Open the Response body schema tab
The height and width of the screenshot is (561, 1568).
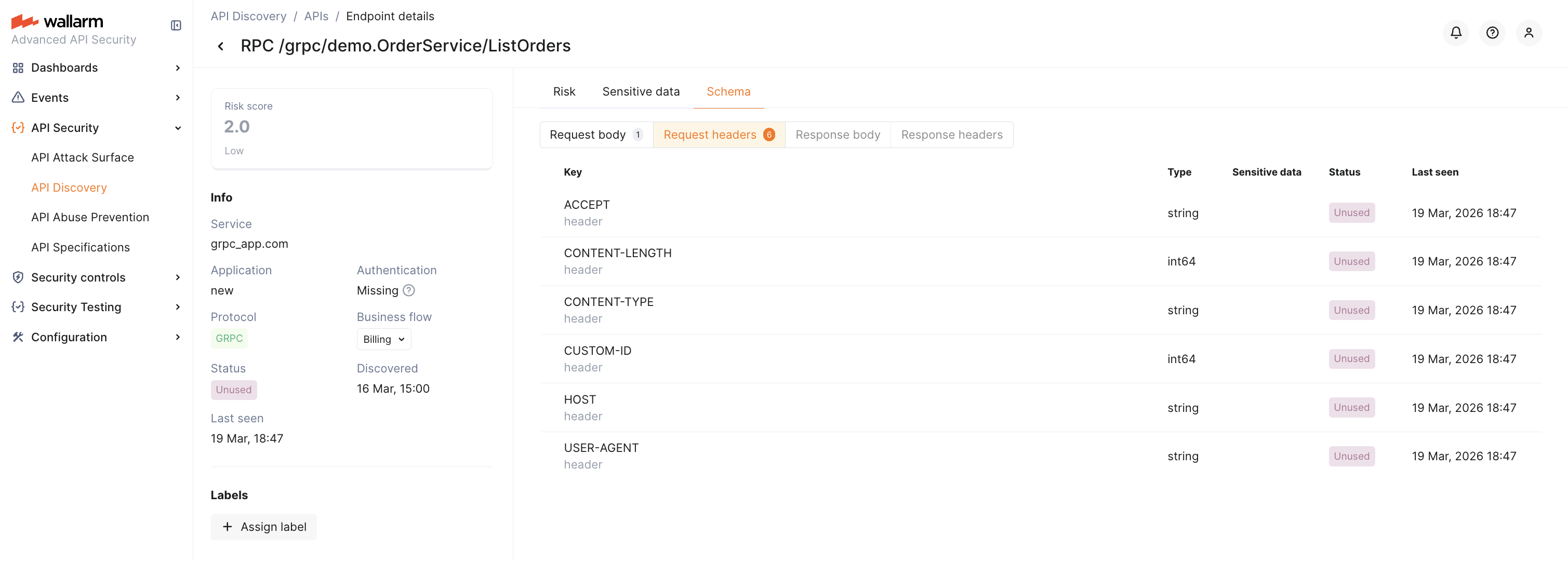(x=838, y=135)
